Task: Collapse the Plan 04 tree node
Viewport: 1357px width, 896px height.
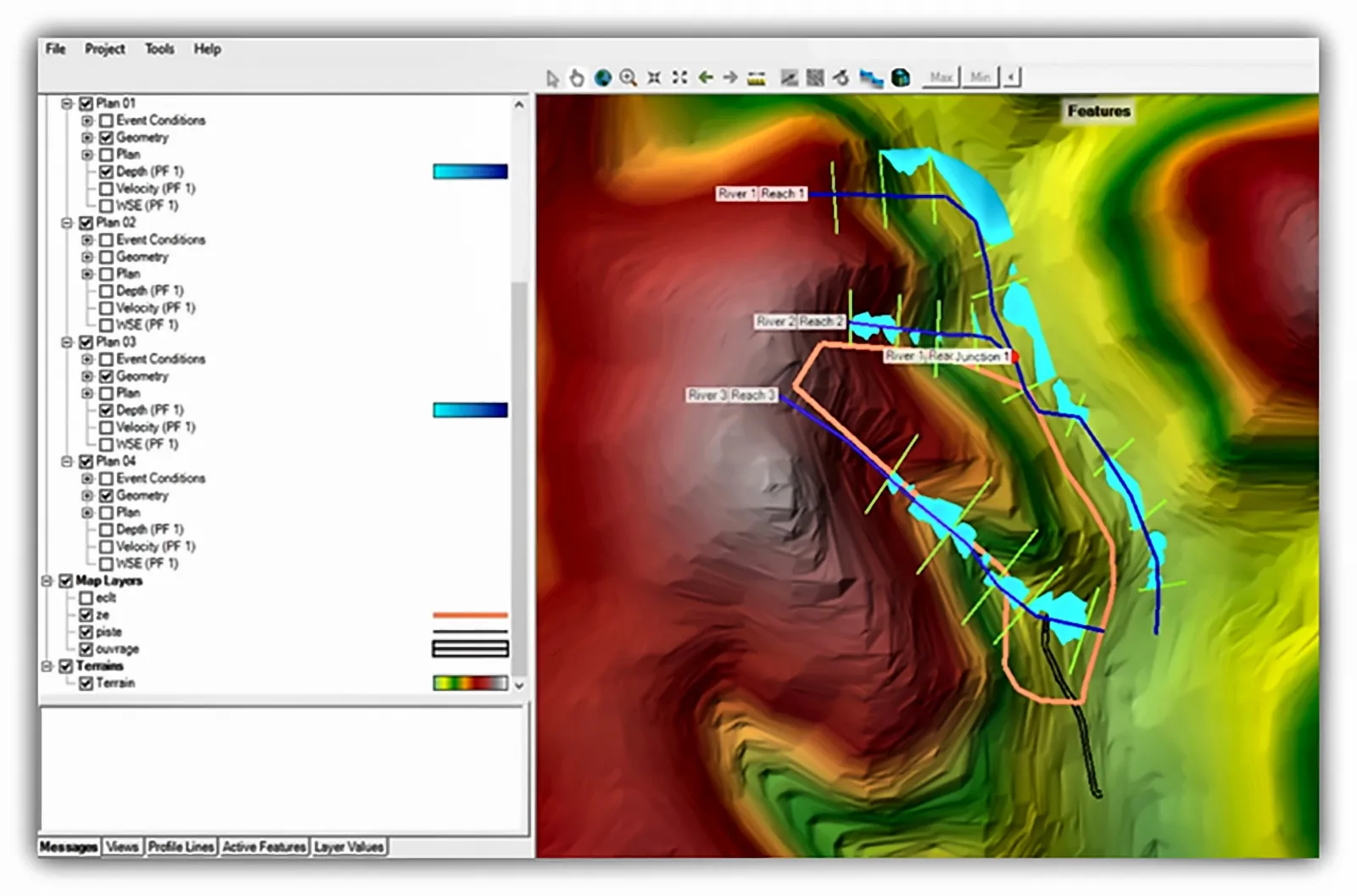Action: click(67, 461)
